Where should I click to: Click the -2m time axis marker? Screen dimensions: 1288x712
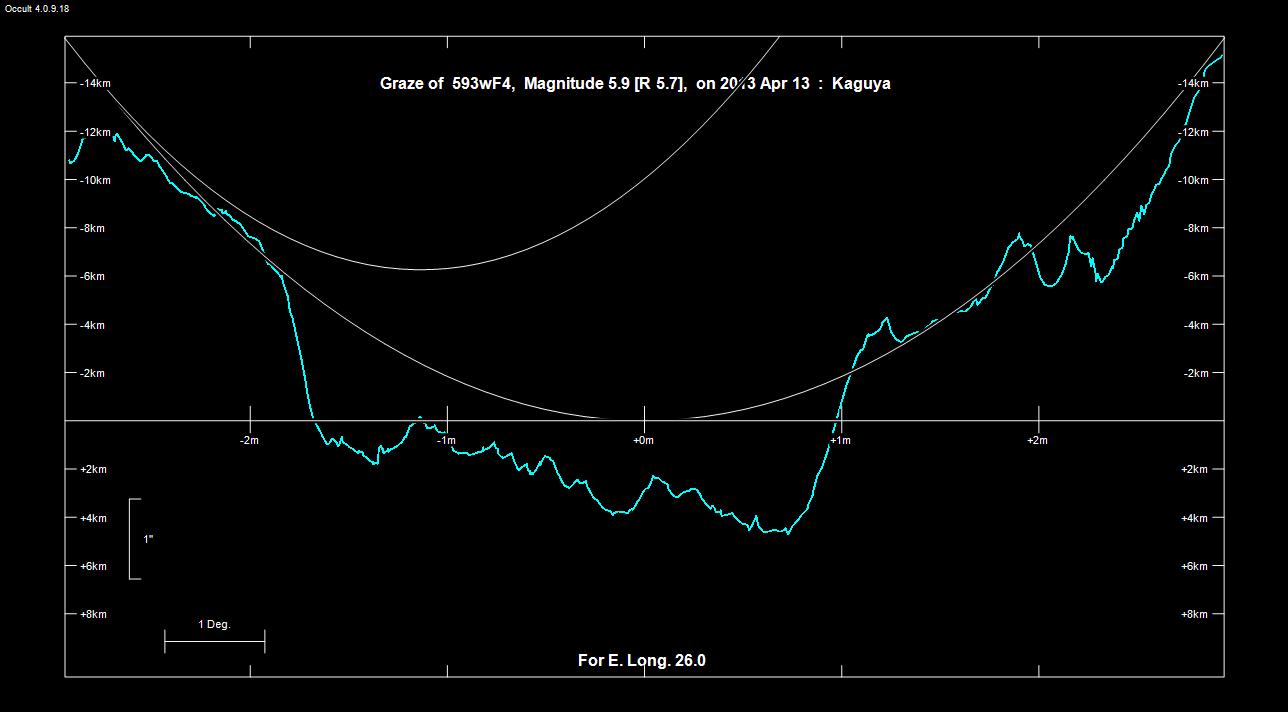pos(249,441)
